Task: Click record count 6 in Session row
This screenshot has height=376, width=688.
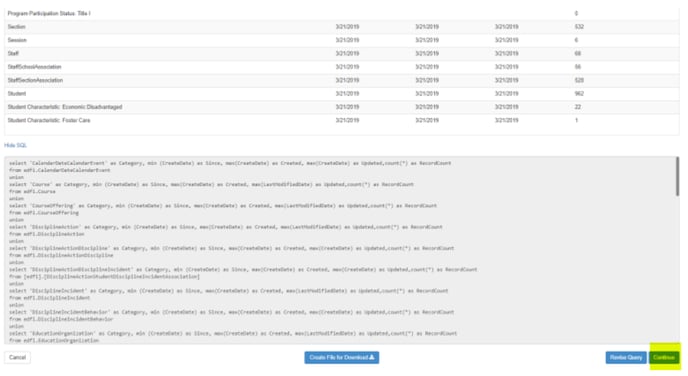Action: click(x=576, y=40)
